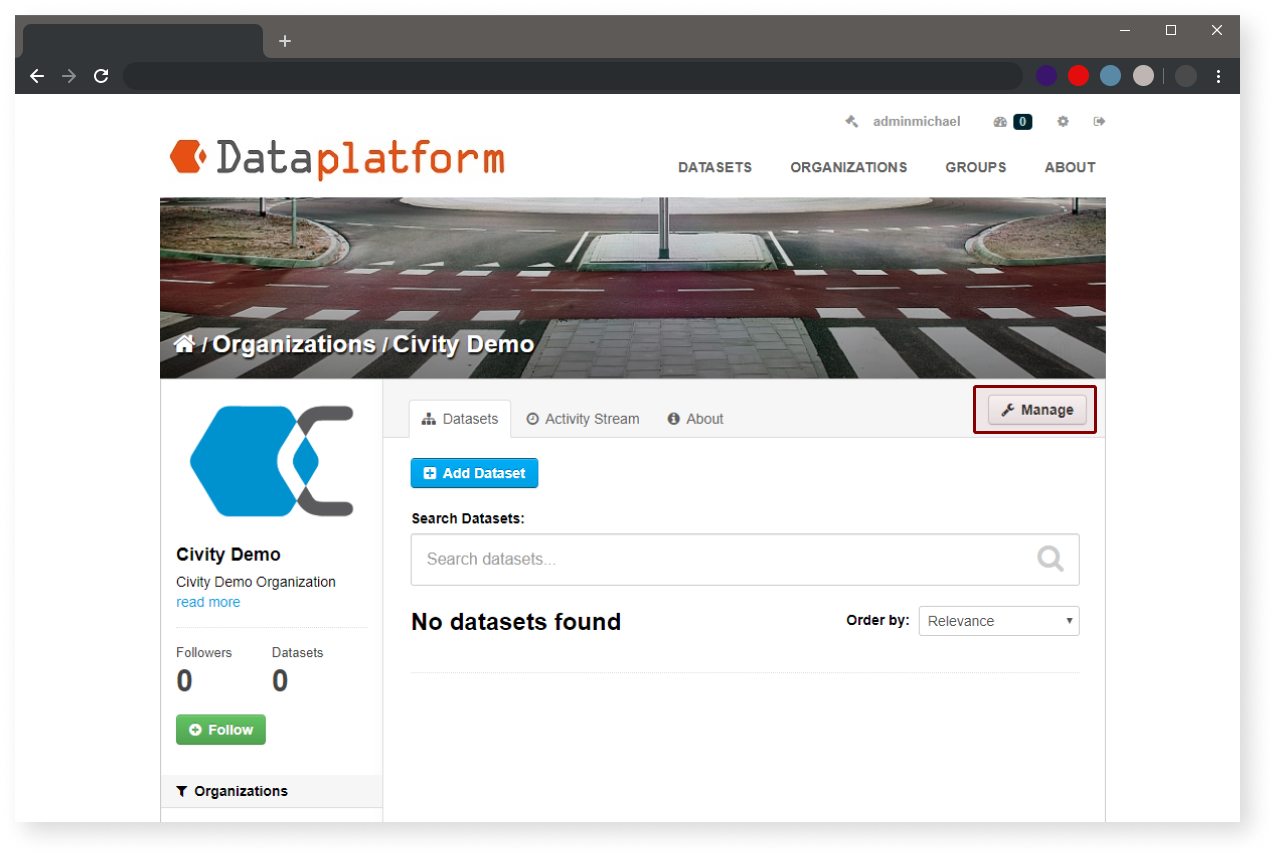Screen dimensions: 1275x857
Task: Open the browser profile avatar
Action: point(1186,76)
